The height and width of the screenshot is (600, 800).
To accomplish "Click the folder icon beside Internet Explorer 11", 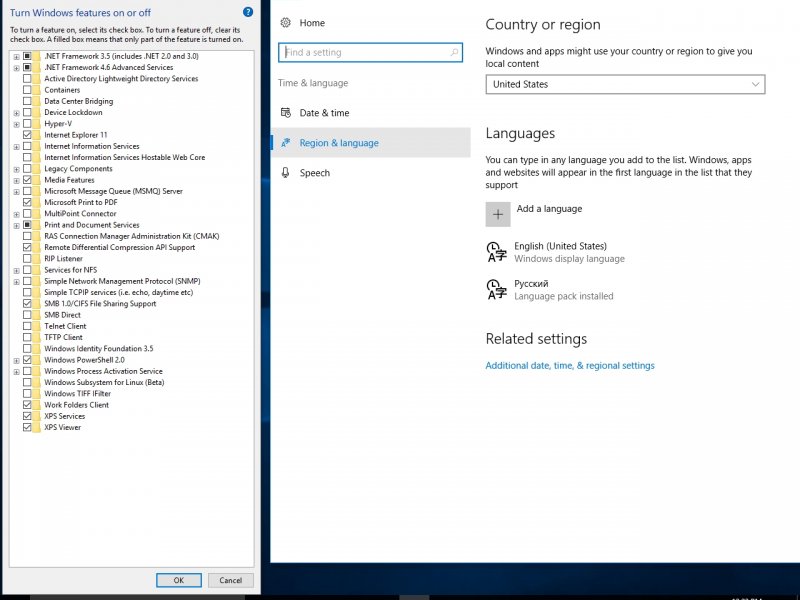I will (x=36, y=135).
